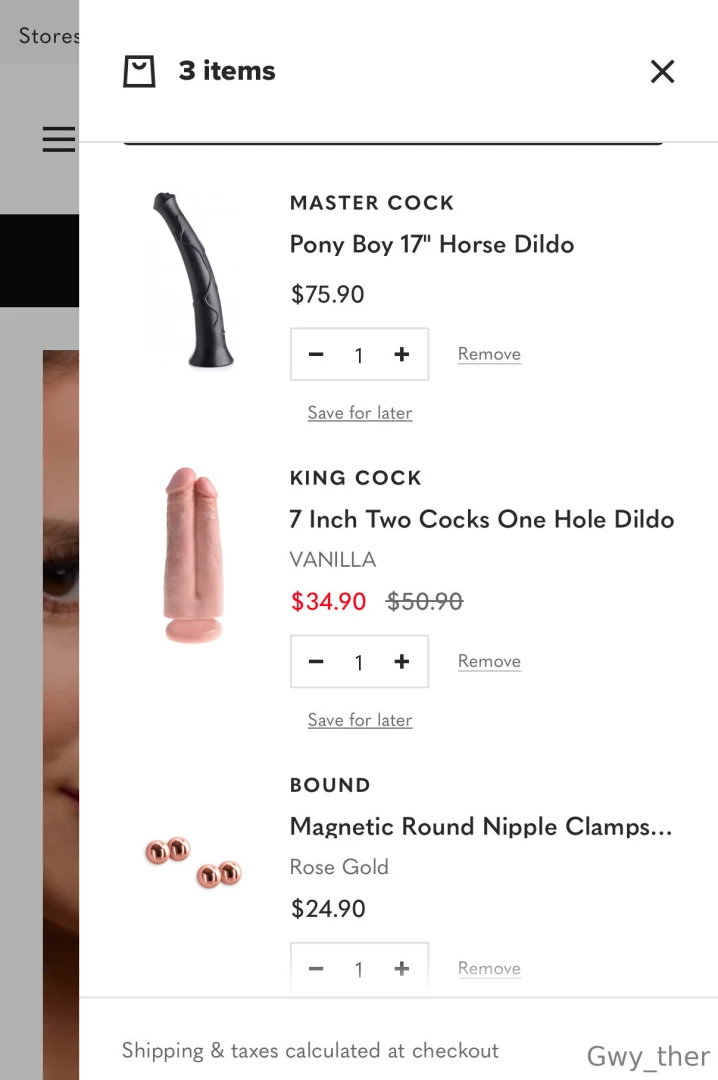Increase quantity of the Bound nipple clamps
Screen dimensions: 718x1080
[402, 968]
